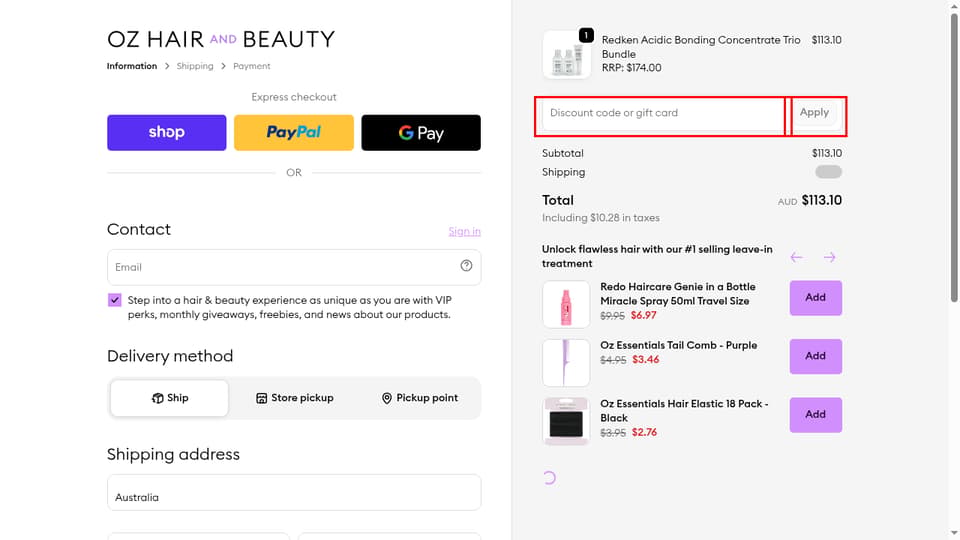Click the Redo Haircare Genie spray thumbnail

click(x=566, y=304)
